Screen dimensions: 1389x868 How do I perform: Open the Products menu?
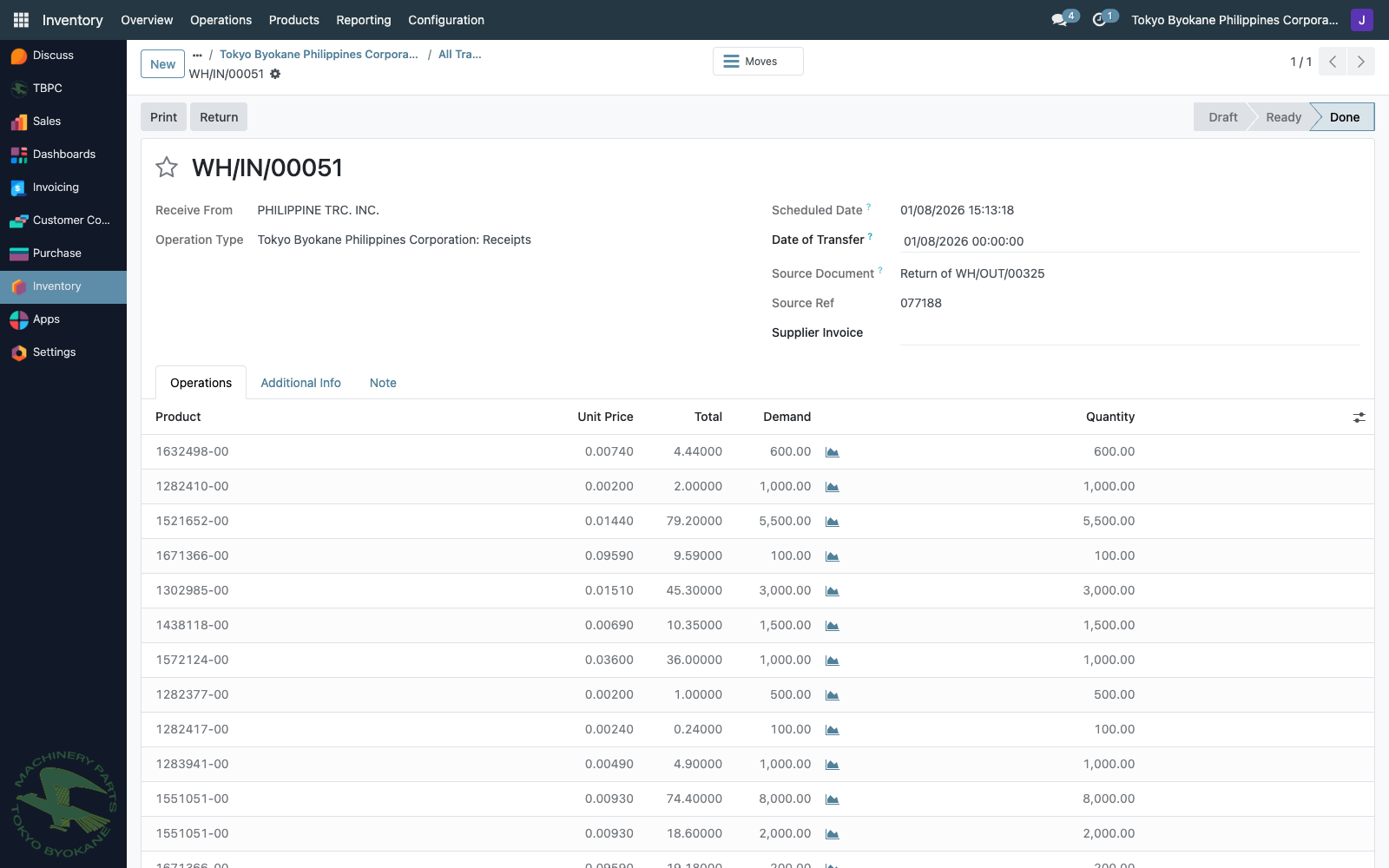coord(293,20)
